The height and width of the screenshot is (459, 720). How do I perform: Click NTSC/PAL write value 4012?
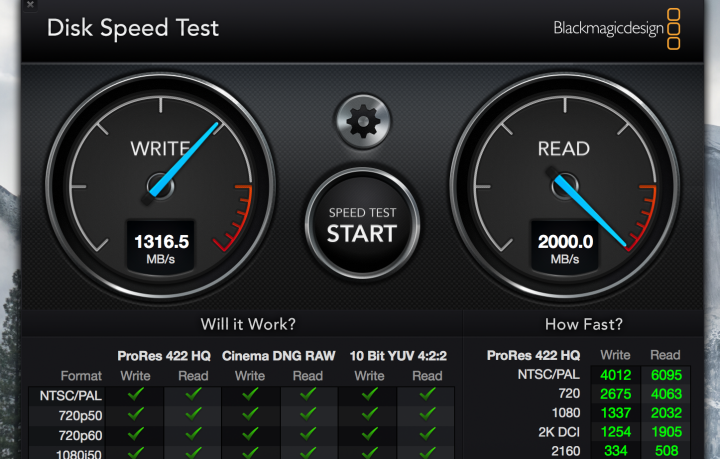(x=616, y=375)
